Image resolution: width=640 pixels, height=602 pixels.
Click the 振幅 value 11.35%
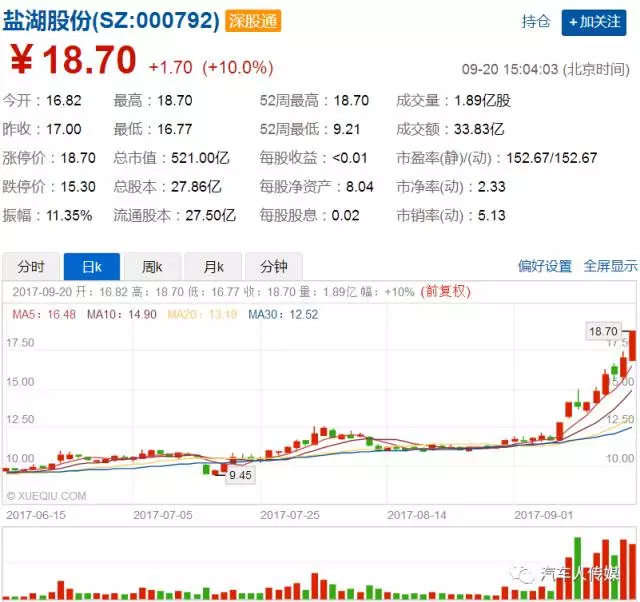click(69, 215)
